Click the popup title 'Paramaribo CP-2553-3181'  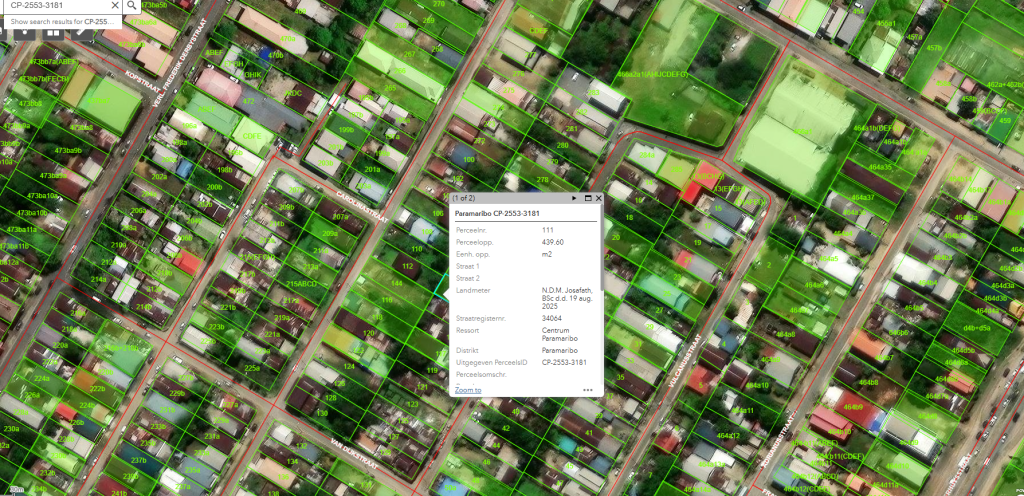pyautogui.click(x=497, y=213)
